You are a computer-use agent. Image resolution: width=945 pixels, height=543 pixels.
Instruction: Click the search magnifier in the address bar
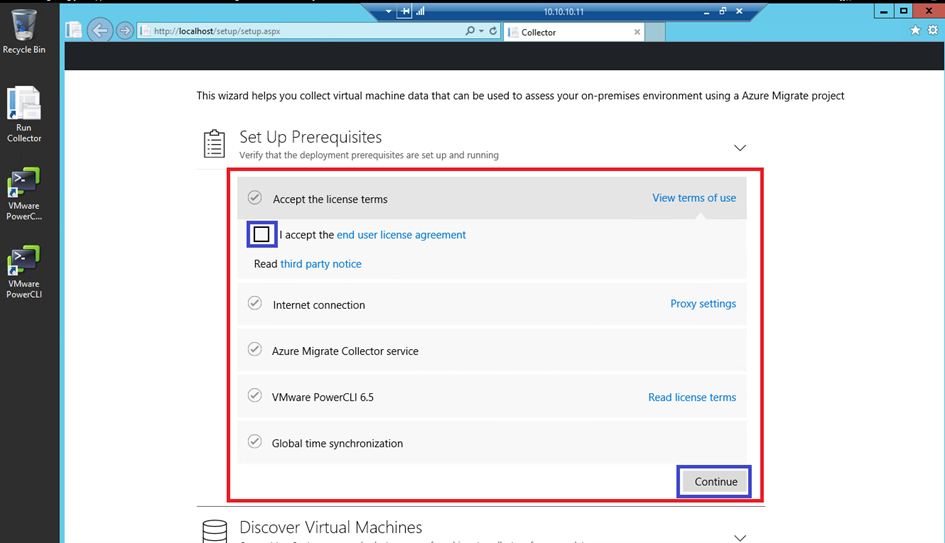coord(469,30)
